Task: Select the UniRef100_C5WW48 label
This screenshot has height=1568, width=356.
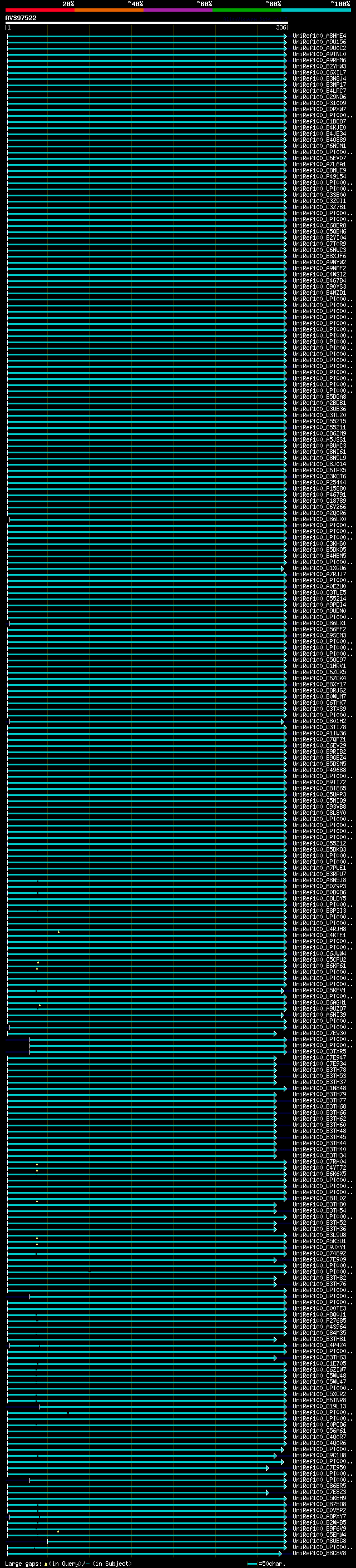Action: coord(319,1376)
